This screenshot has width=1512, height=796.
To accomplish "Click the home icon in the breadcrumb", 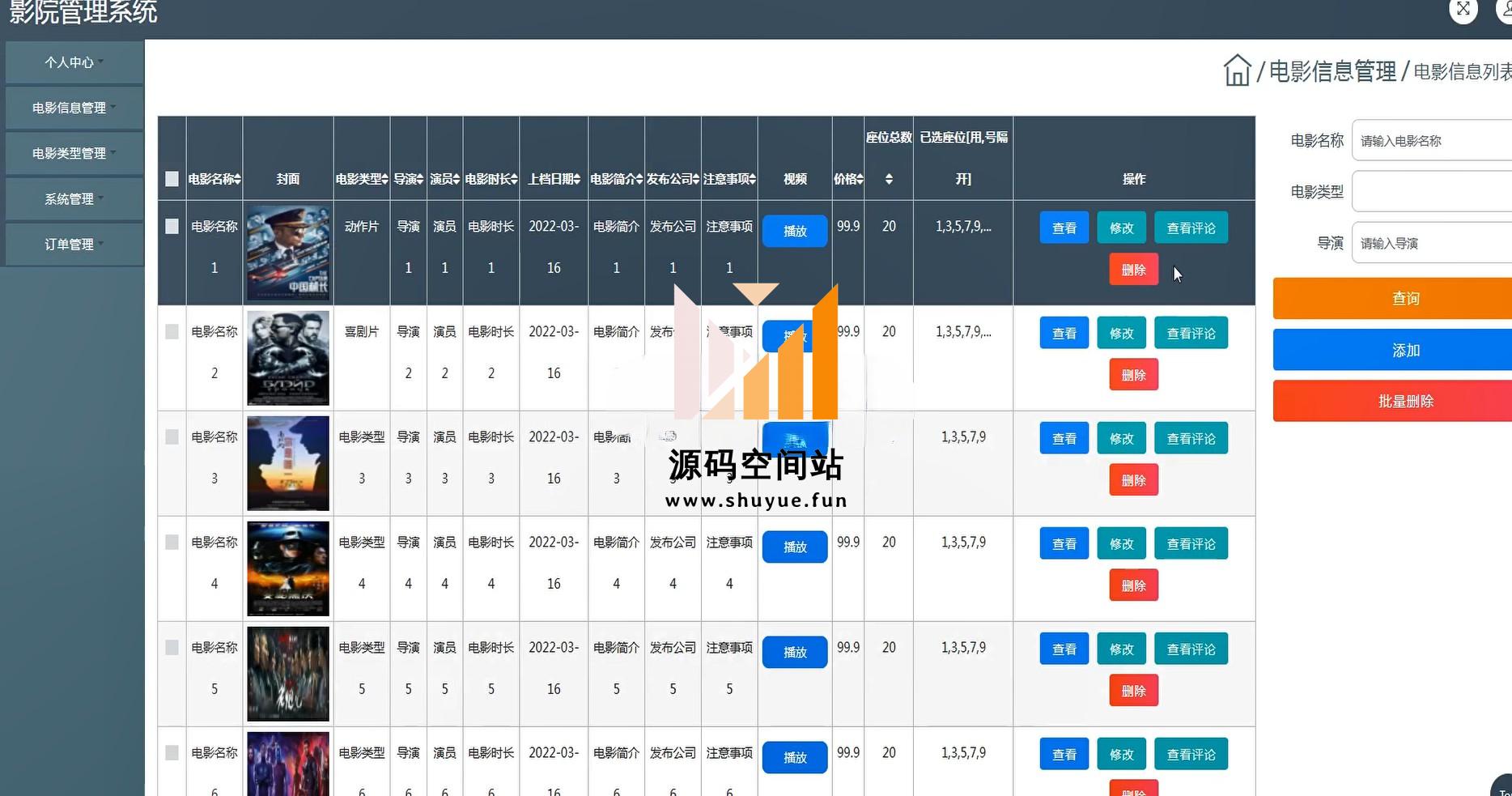I will point(1237,70).
